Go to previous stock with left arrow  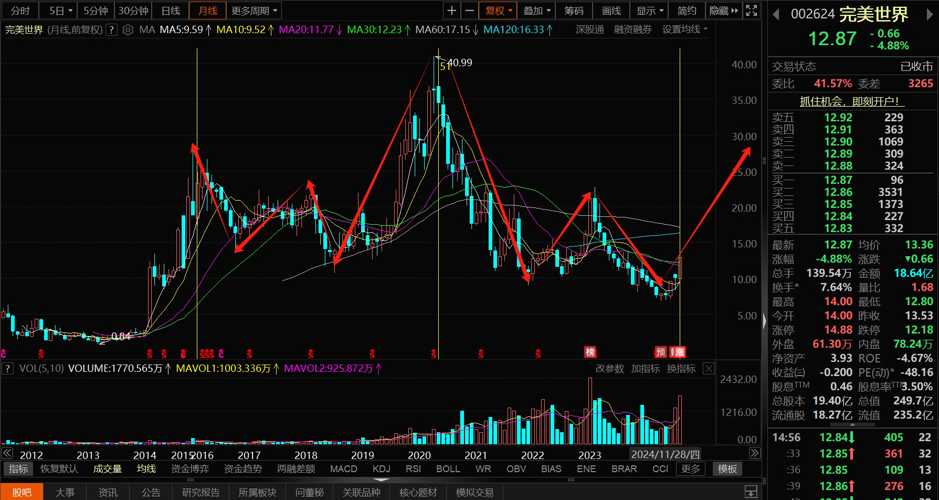(774, 14)
